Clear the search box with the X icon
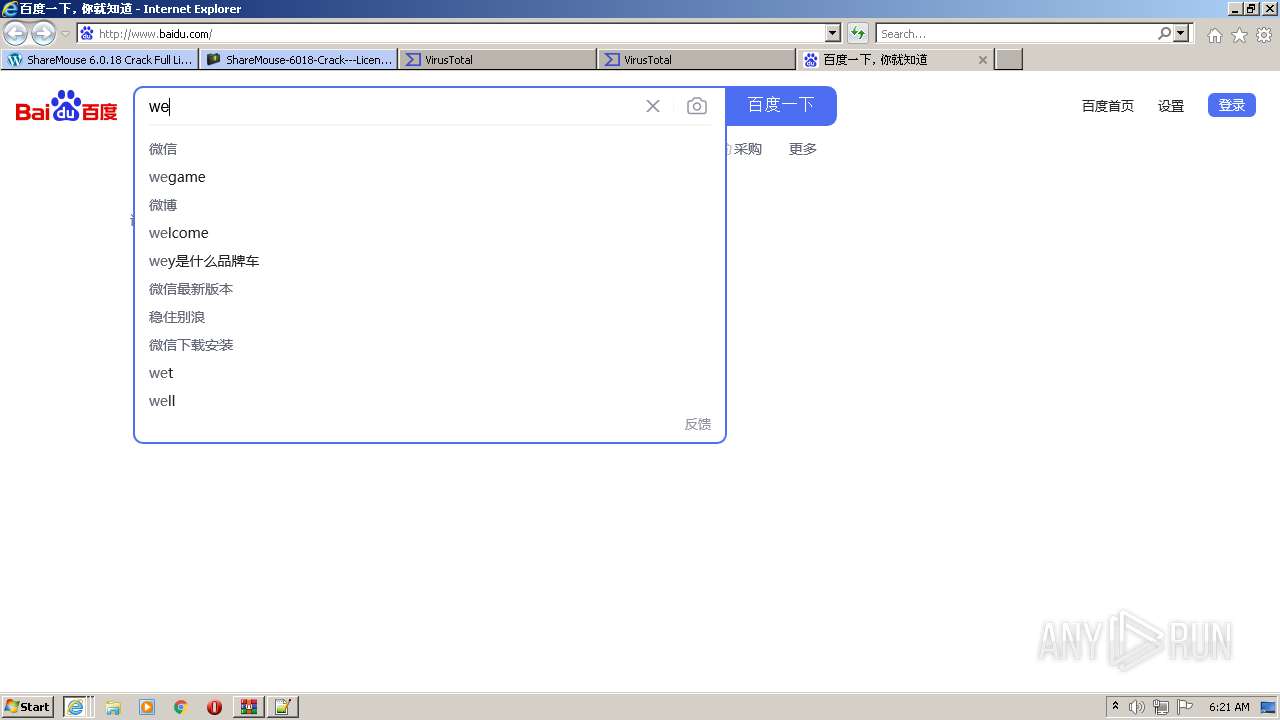1280x720 pixels. click(653, 106)
